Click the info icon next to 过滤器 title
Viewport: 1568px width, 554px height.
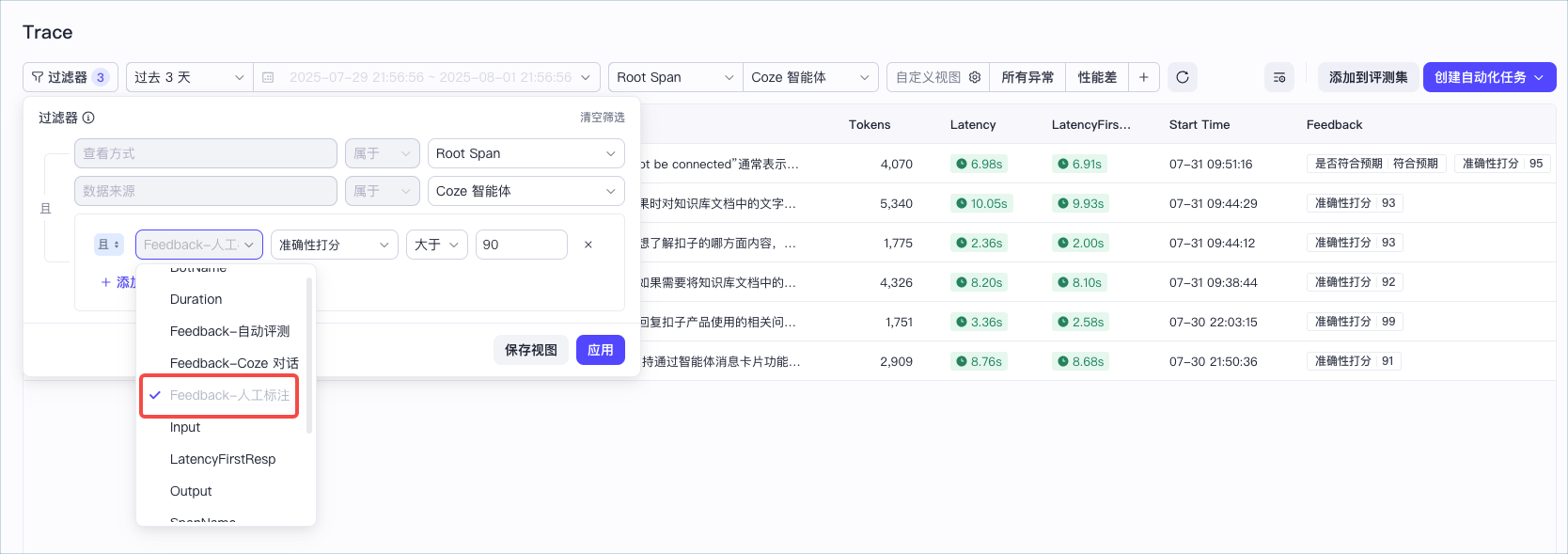click(88, 118)
